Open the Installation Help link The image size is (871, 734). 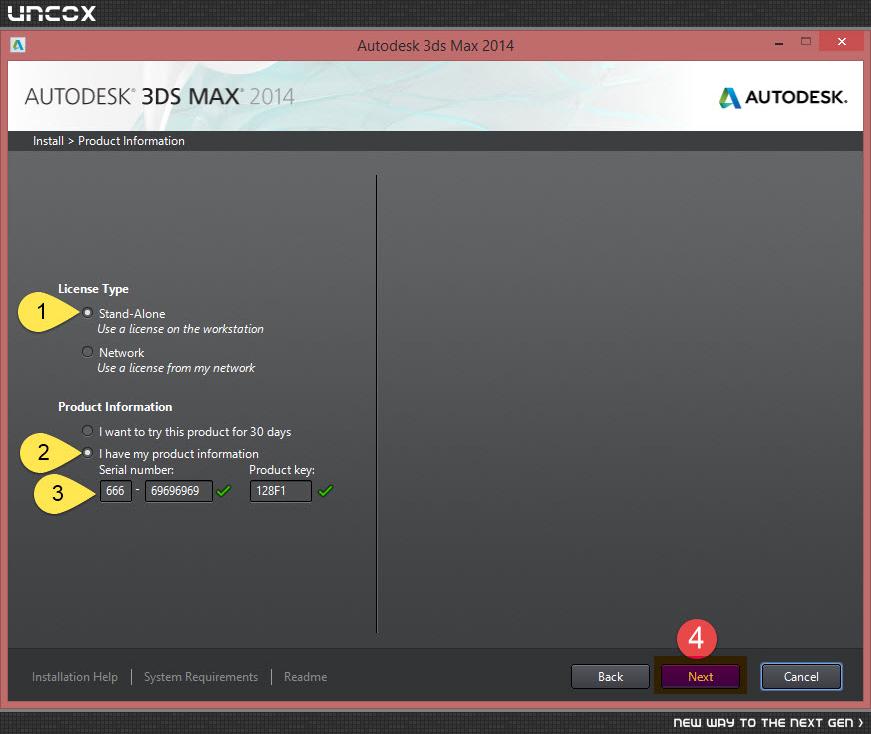74,677
